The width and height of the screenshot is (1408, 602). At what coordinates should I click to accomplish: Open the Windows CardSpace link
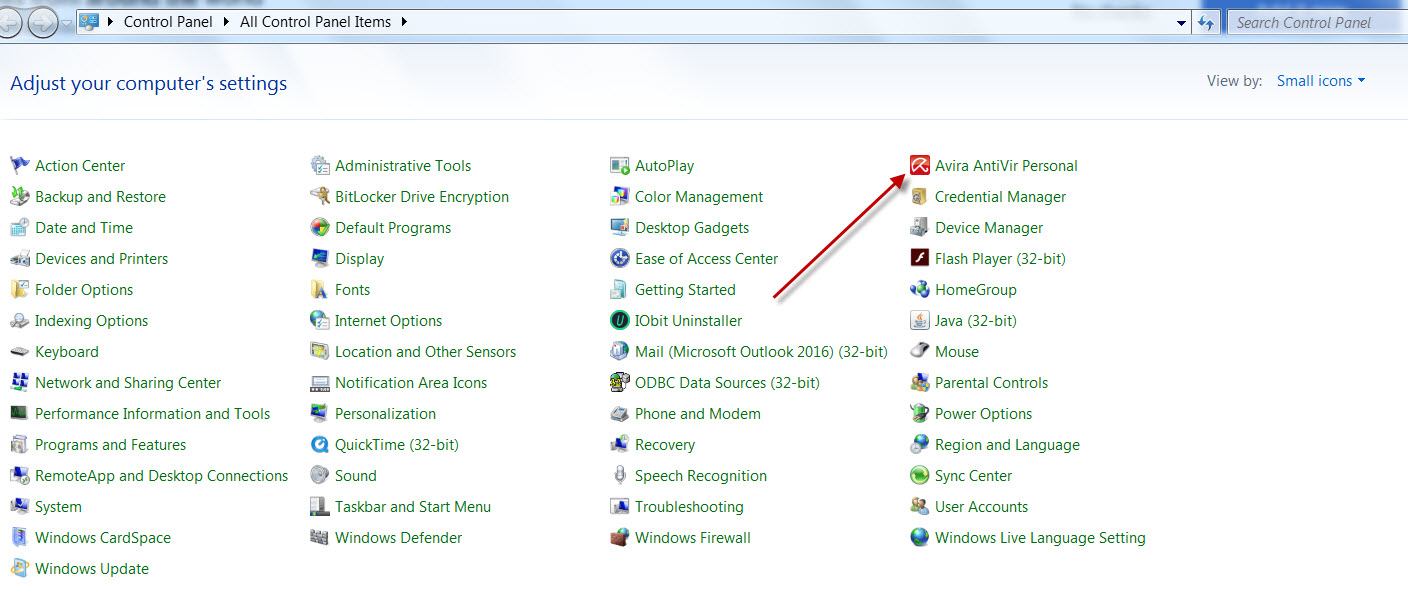[x=103, y=538]
